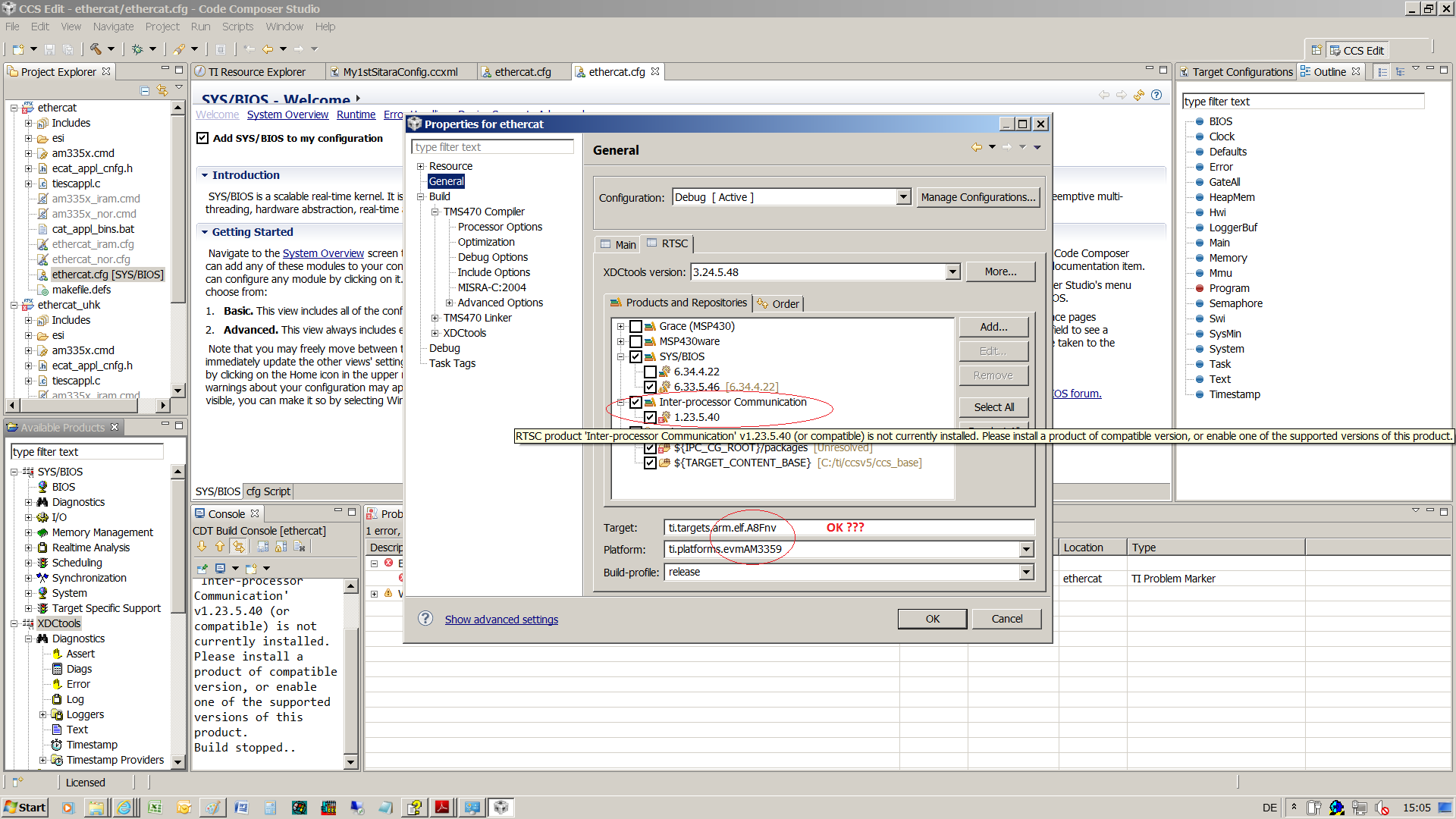Image resolution: width=1456 pixels, height=819 pixels.
Task: Uncheck the SYS/BIOS product checkbox
Action: (636, 356)
